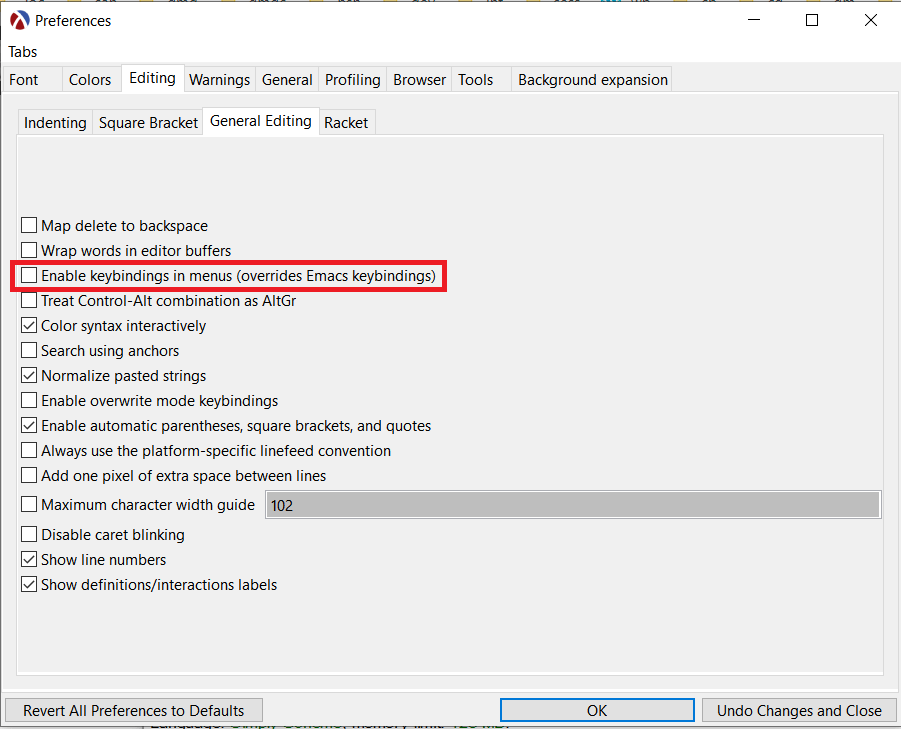Screen dimensions: 901x729
Task: Disable Show line numbers
Action: 29,560
